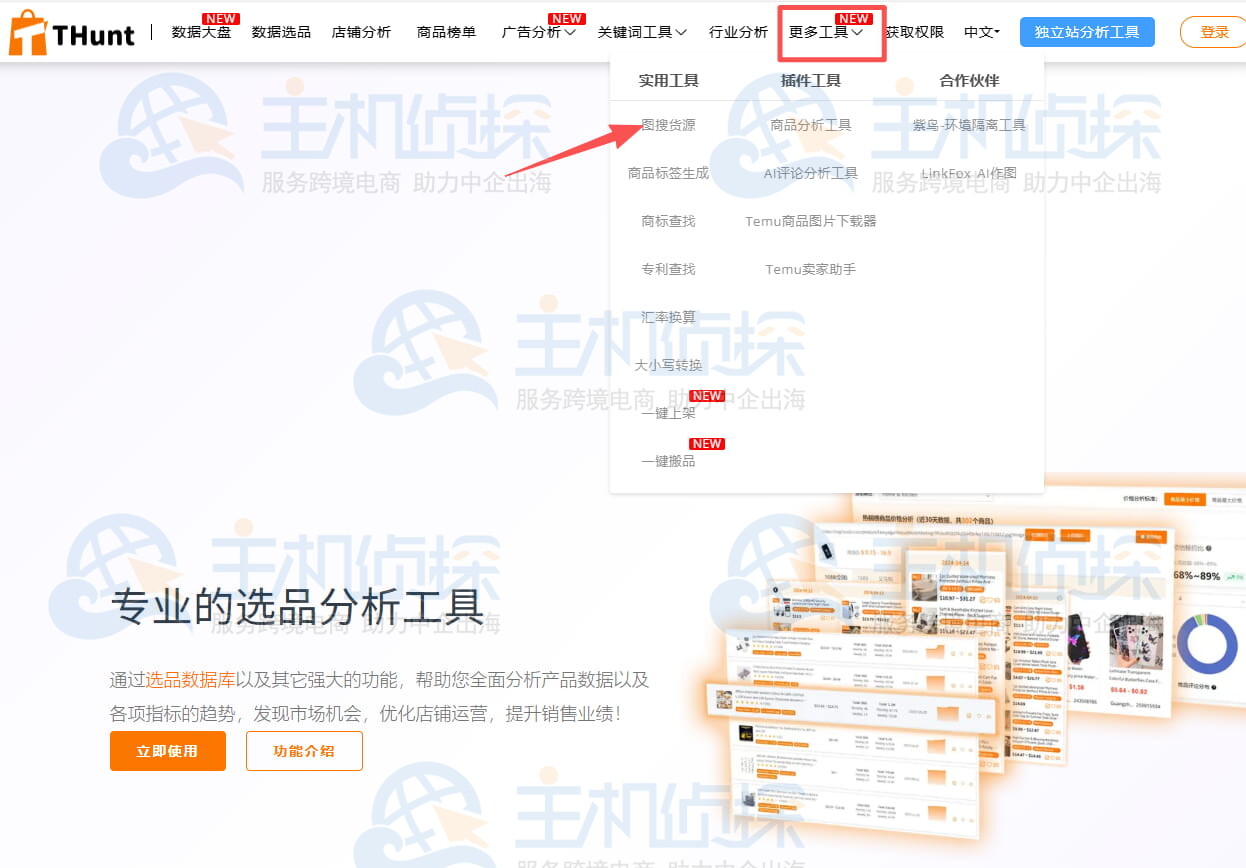This screenshot has height=868, width=1246.
Task: Click Temu商品图片下载器 plugin link
Action: tap(810, 220)
